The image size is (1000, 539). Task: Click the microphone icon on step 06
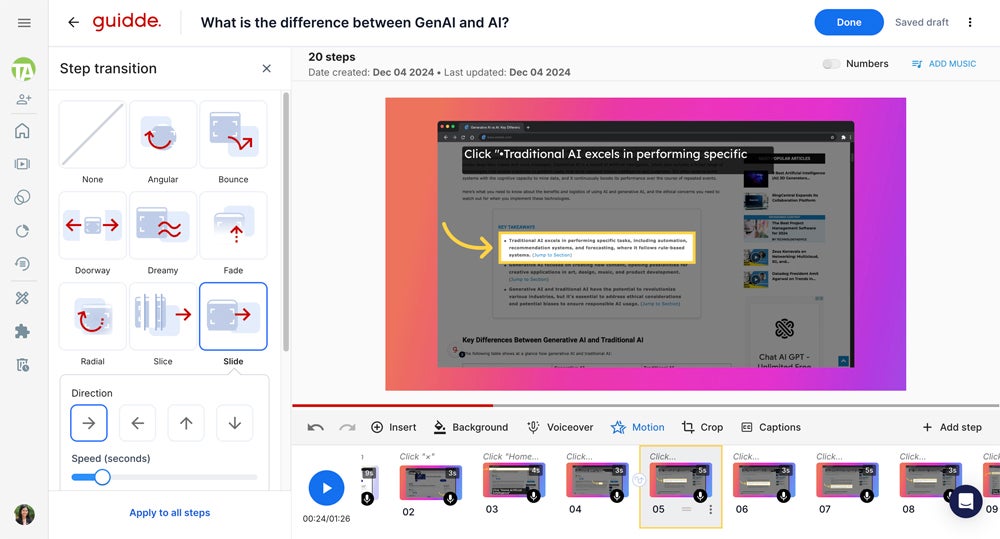pos(784,496)
